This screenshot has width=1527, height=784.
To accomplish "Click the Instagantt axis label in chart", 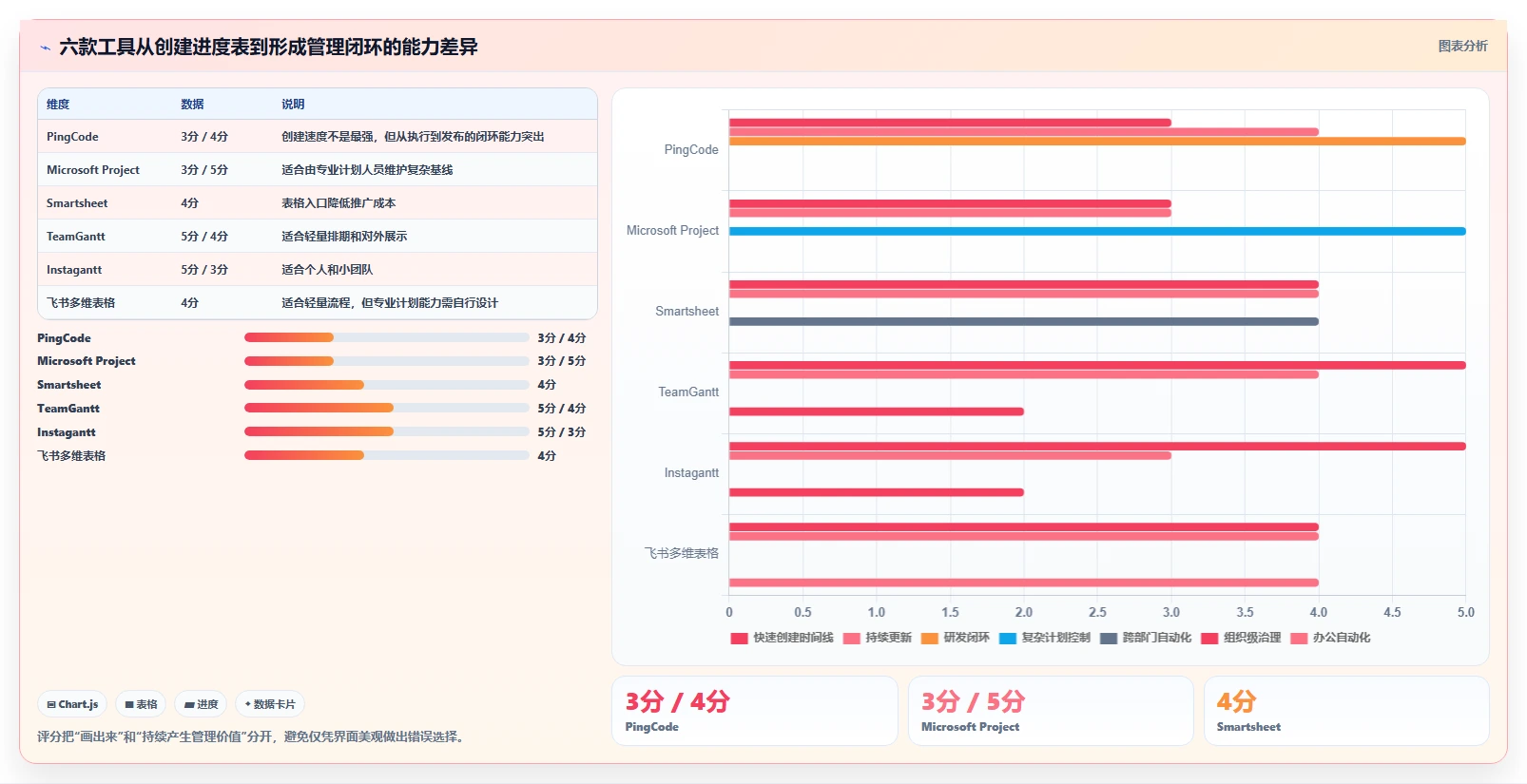I will click(691, 472).
